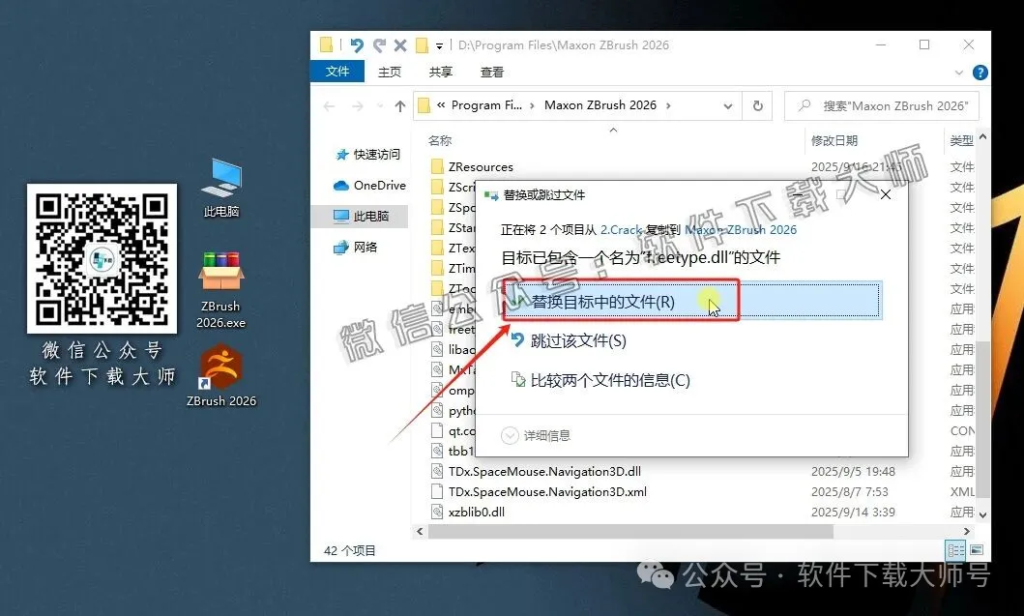Open the quick access toolbar customize dropdown
1024x616 pixels.
pyautogui.click(x=439, y=46)
